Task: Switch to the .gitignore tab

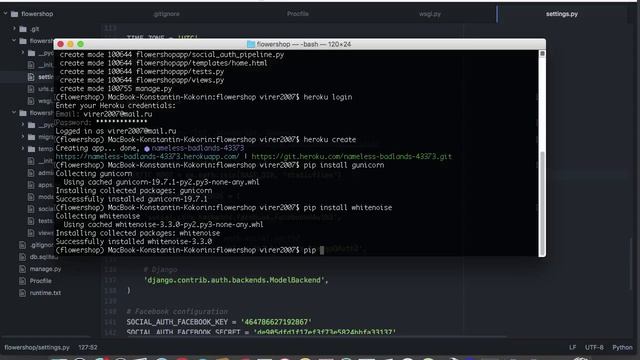Action: 167,14
